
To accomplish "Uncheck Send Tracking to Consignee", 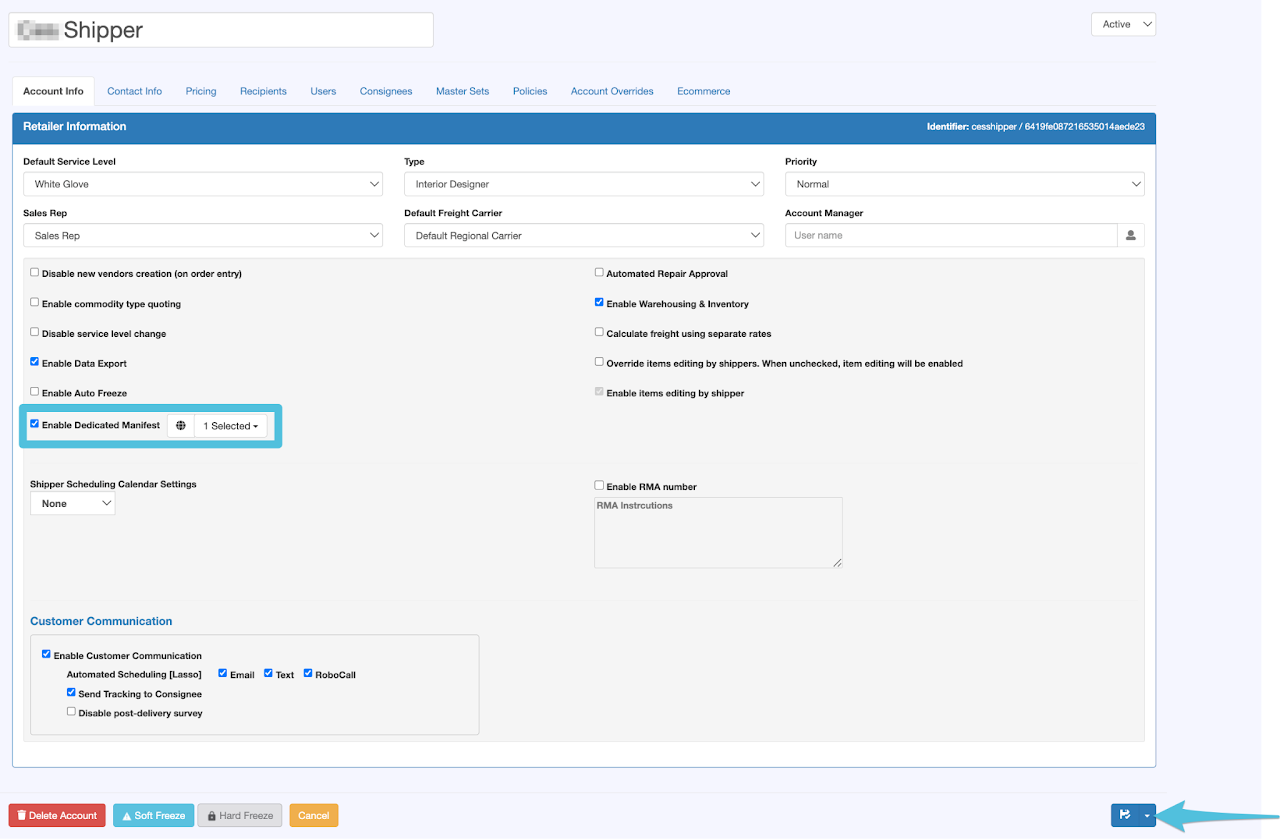I will pyautogui.click(x=71, y=692).
